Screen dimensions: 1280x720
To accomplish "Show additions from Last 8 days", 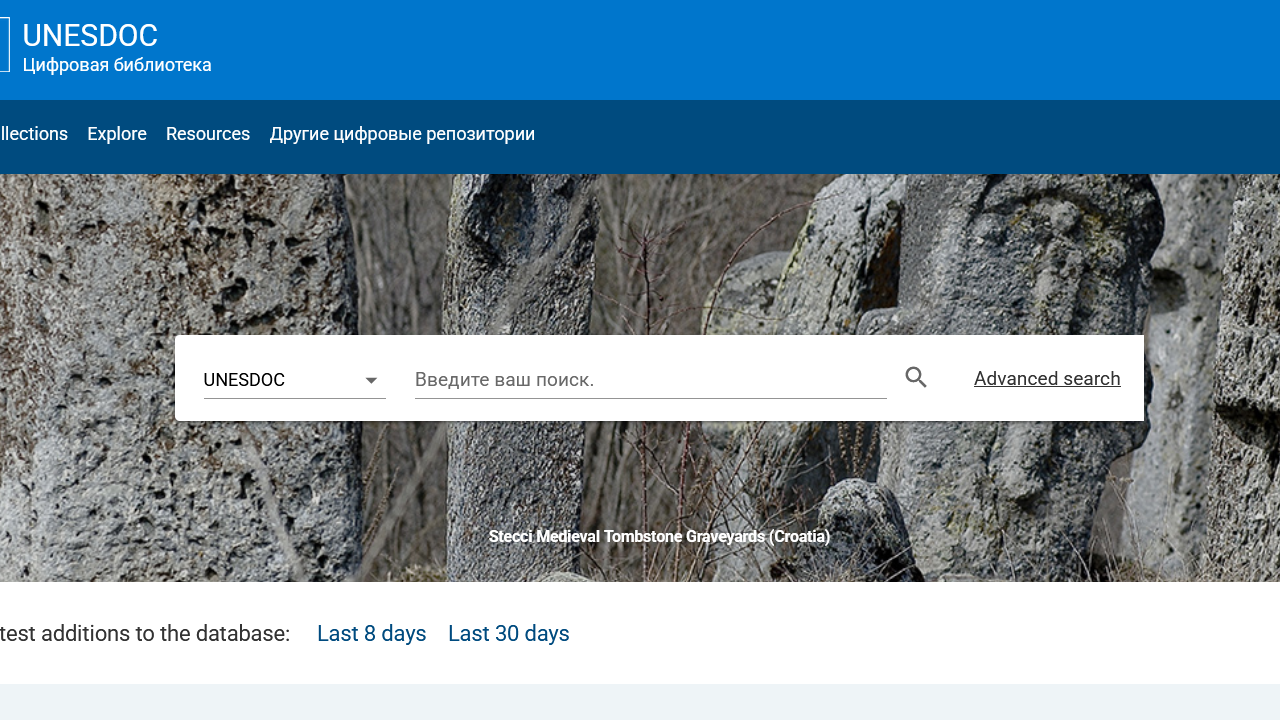I will tap(371, 634).
